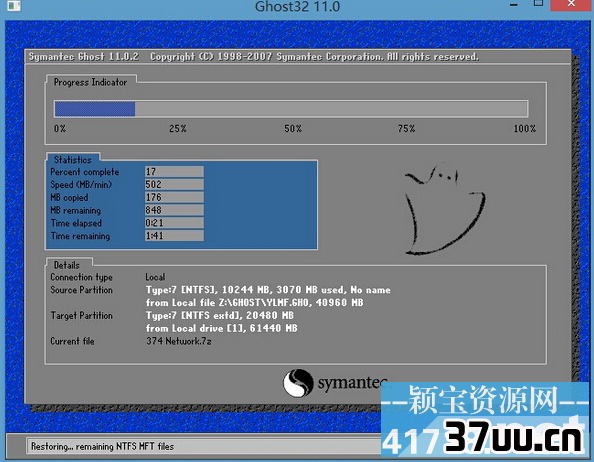Click the Symantec yin-yang logo

pyautogui.click(x=299, y=383)
